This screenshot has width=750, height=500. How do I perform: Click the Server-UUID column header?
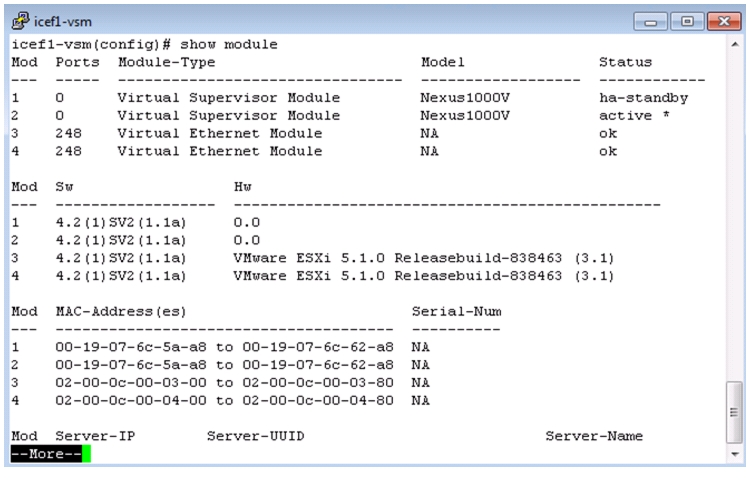coord(255,436)
